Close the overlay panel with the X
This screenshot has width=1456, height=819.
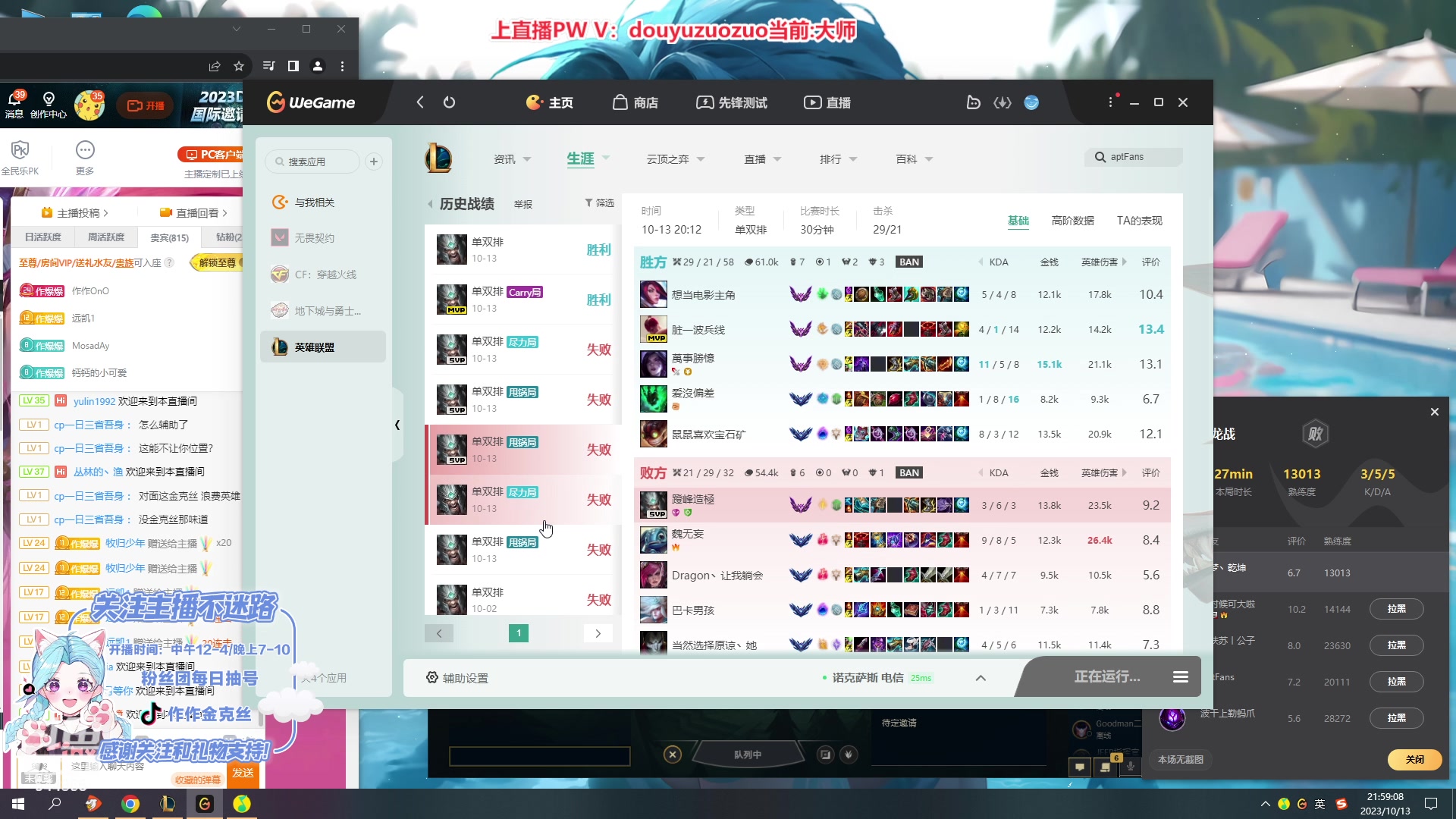(1435, 412)
